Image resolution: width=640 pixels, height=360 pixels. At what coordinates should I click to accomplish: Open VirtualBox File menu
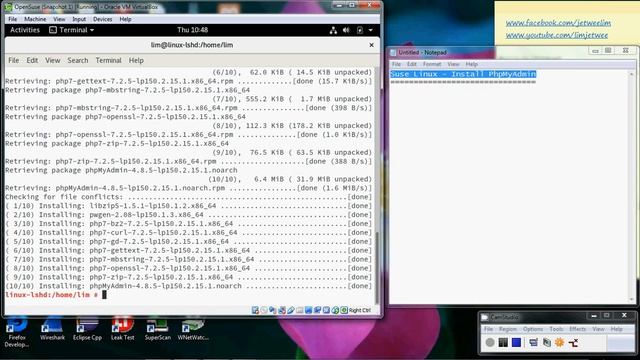(13, 19)
